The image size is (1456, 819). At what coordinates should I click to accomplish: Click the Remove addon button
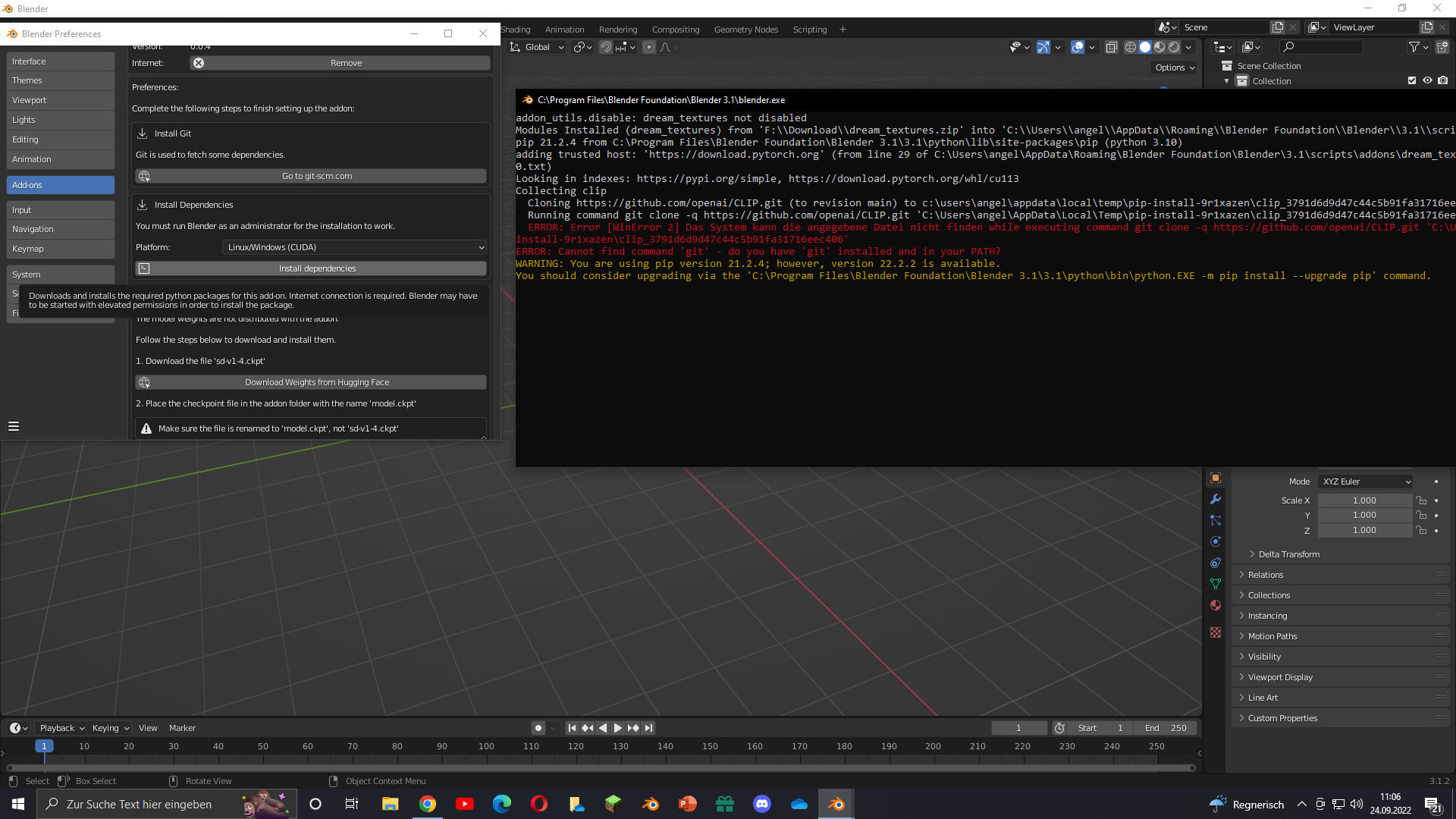coord(340,63)
